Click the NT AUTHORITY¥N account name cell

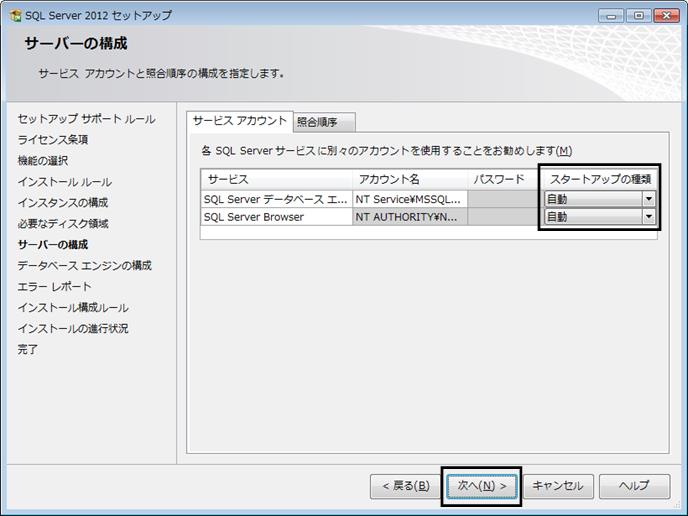point(410,216)
